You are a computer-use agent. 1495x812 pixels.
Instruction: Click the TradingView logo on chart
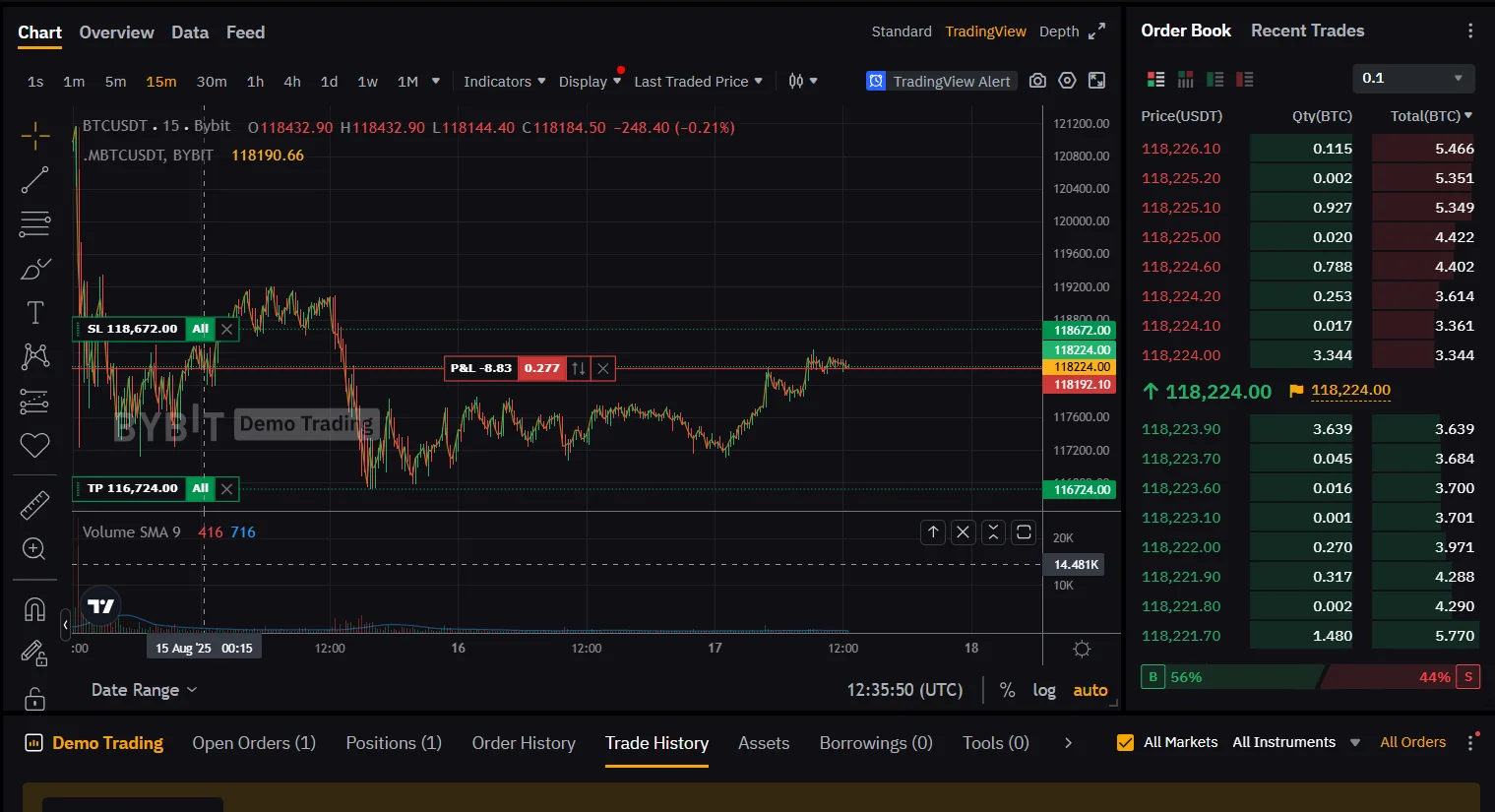(x=100, y=606)
